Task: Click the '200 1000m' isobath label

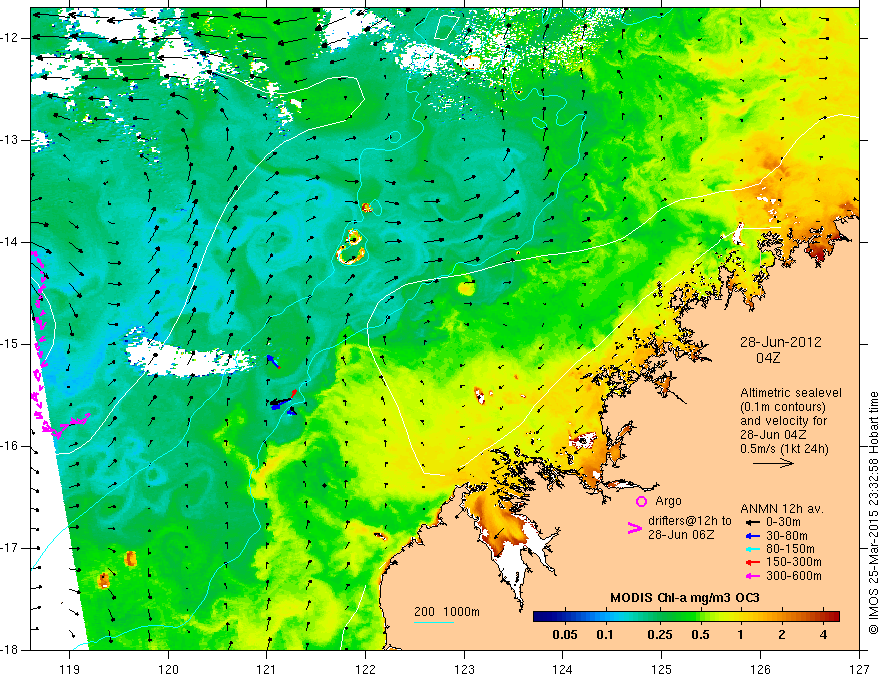Action: (447, 612)
